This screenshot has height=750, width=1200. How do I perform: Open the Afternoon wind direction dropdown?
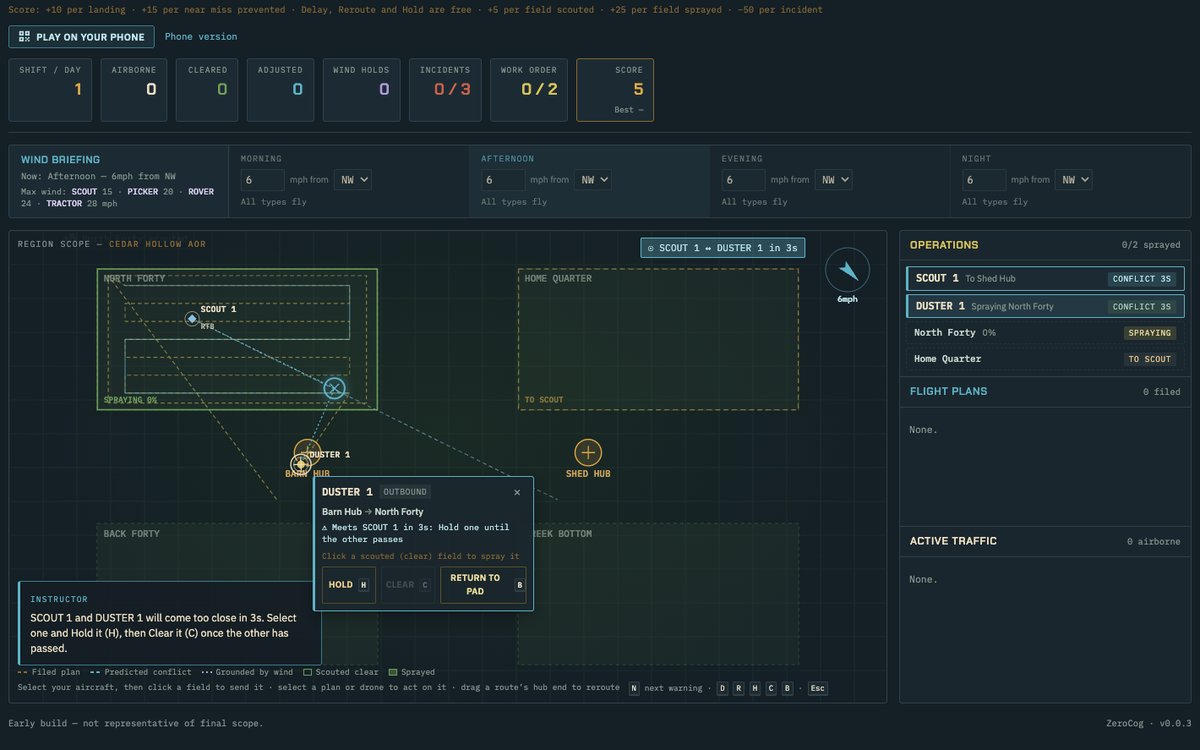point(593,180)
